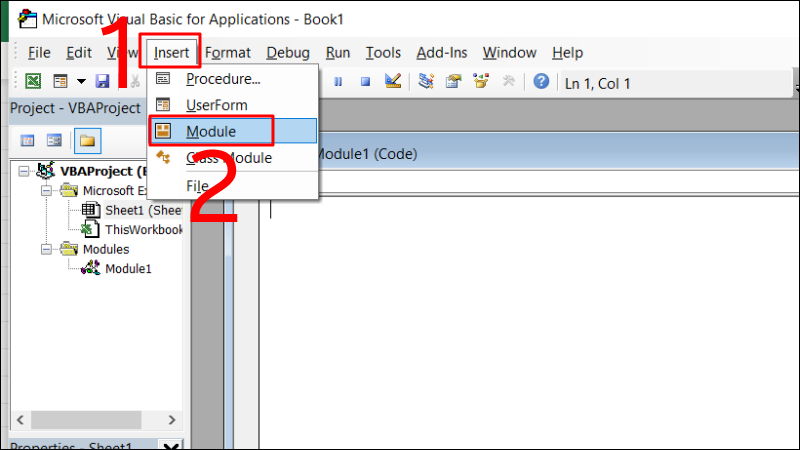Click the Reset (stop) toolbar icon
Image resolution: width=800 pixels, height=450 pixels.
365,82
